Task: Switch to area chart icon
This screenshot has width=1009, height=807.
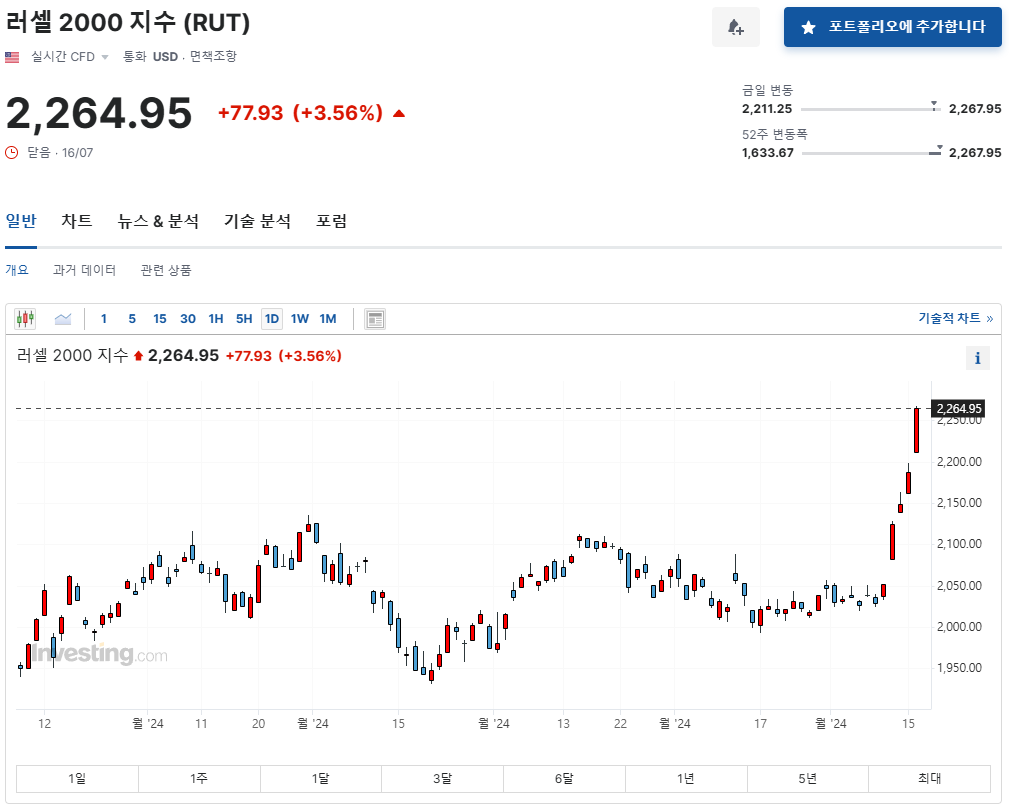Action: click(62, 319)
